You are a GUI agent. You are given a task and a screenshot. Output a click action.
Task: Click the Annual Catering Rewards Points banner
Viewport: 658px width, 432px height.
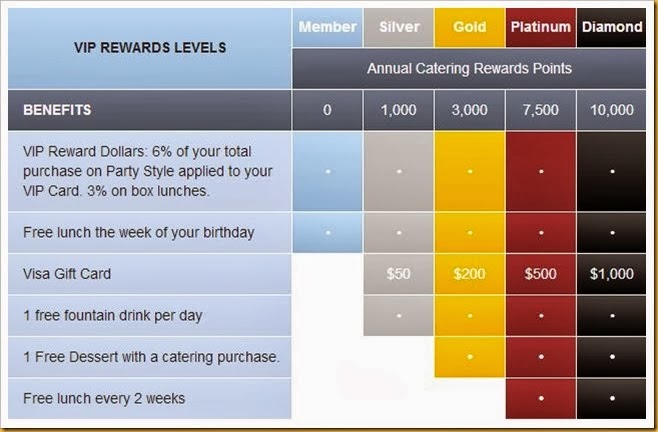(x=469, y=68)
